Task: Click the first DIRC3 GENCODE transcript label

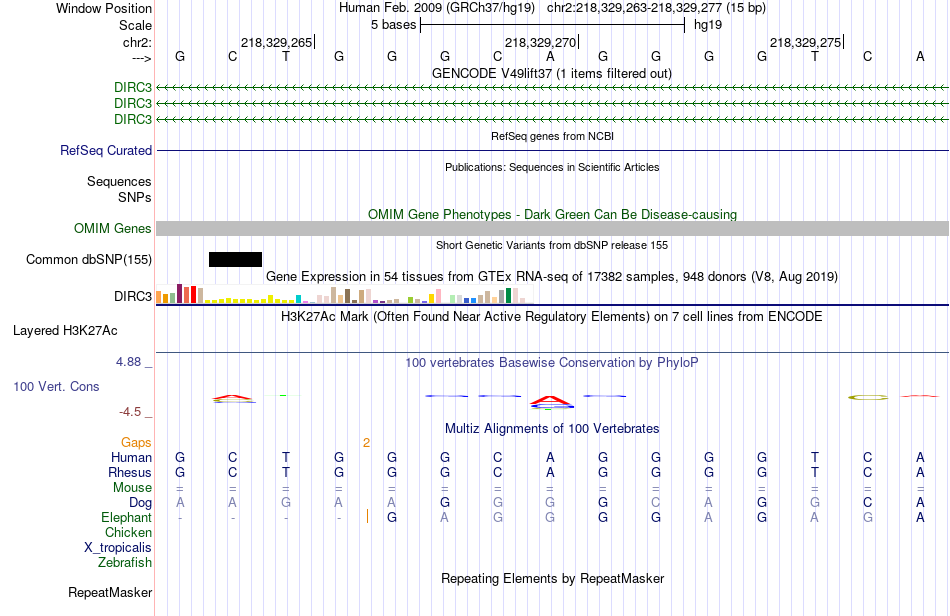Action: [133, 87]
